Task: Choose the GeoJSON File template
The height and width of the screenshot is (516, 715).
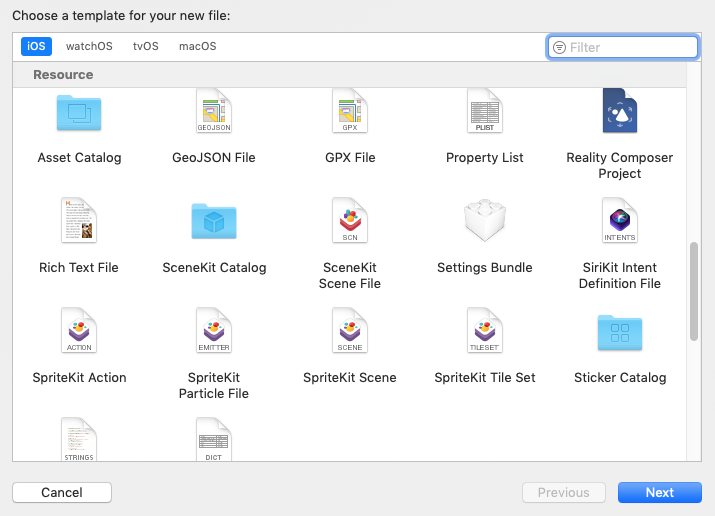Action: coord(214,113)
